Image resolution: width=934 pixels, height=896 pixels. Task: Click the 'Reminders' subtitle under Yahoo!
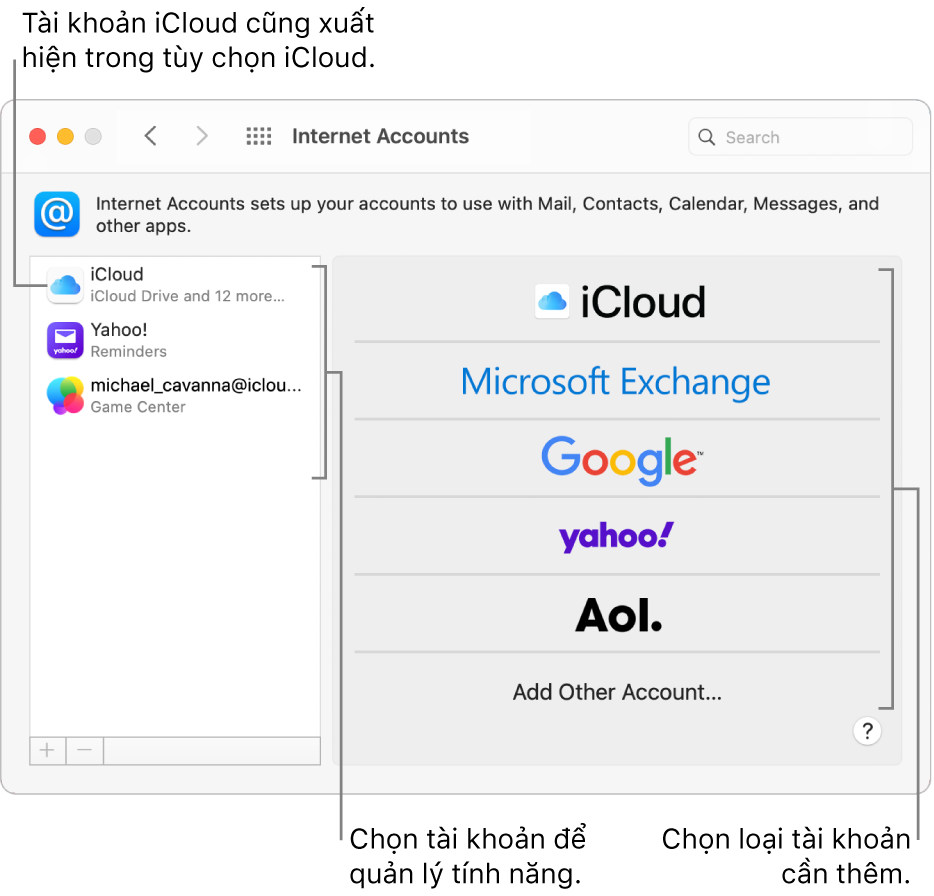point(129,351)
